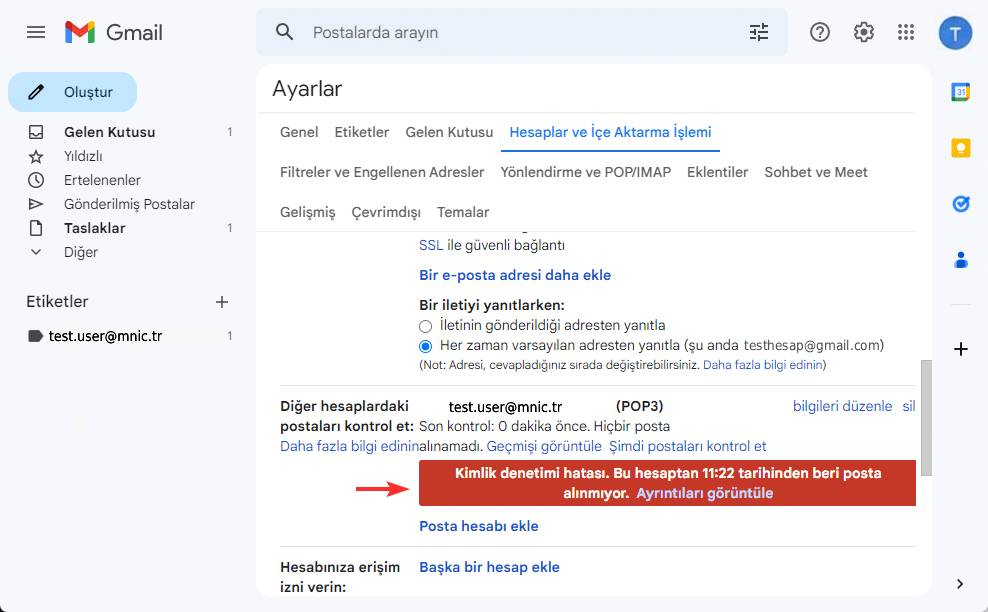The height and width of the screenshot is (612, 988).
Task: Switch to the Genel settings tab
Action: (299, 132)
